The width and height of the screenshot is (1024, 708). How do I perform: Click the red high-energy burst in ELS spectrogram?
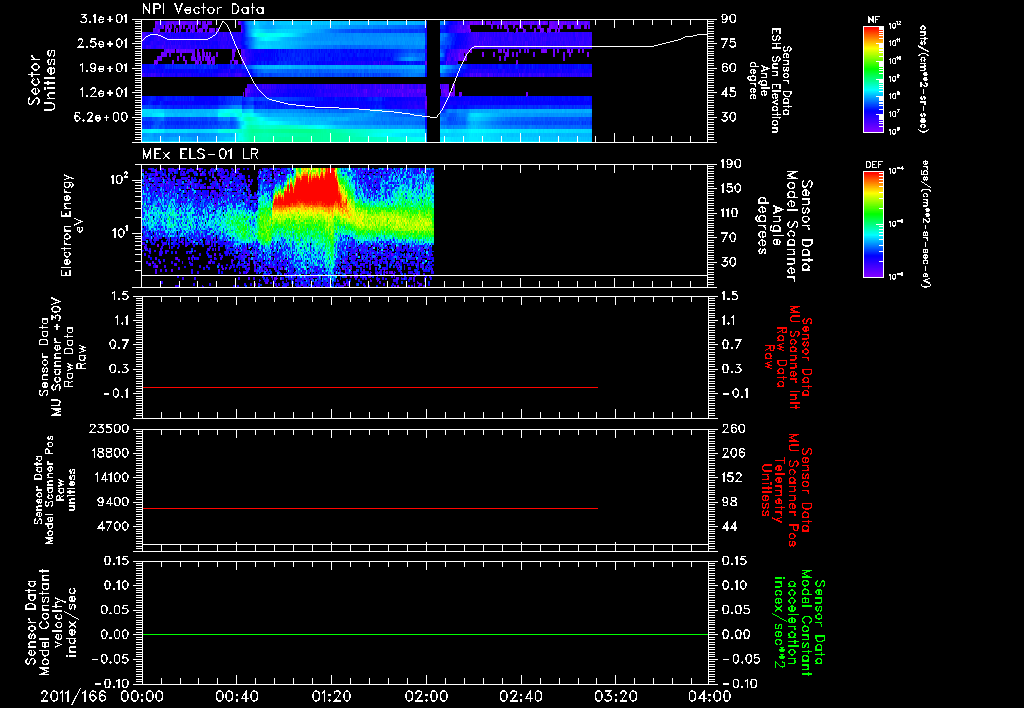click(x=311, y=188)
